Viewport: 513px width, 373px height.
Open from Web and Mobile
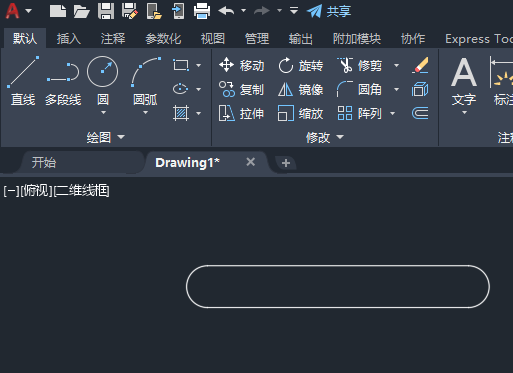[154, 11]
